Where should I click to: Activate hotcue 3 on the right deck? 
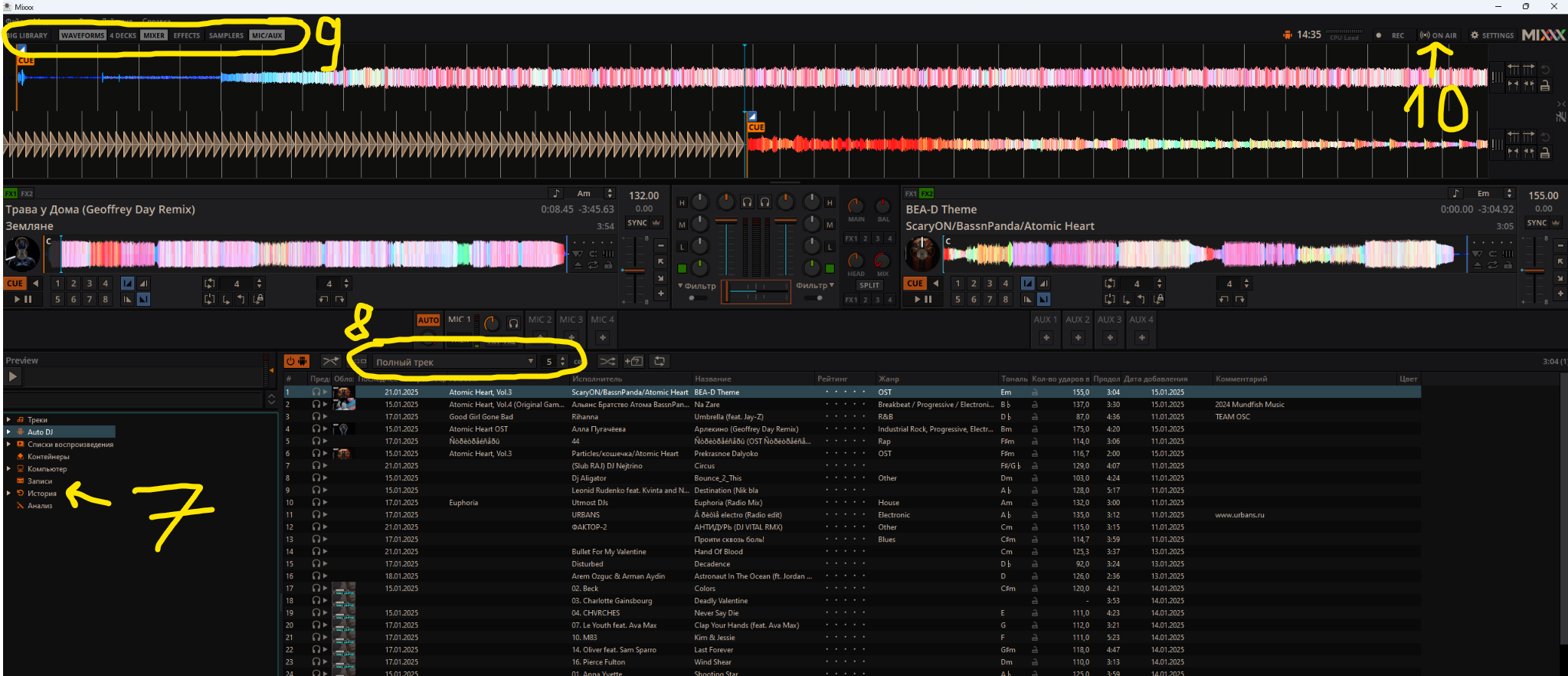[990, 284]
